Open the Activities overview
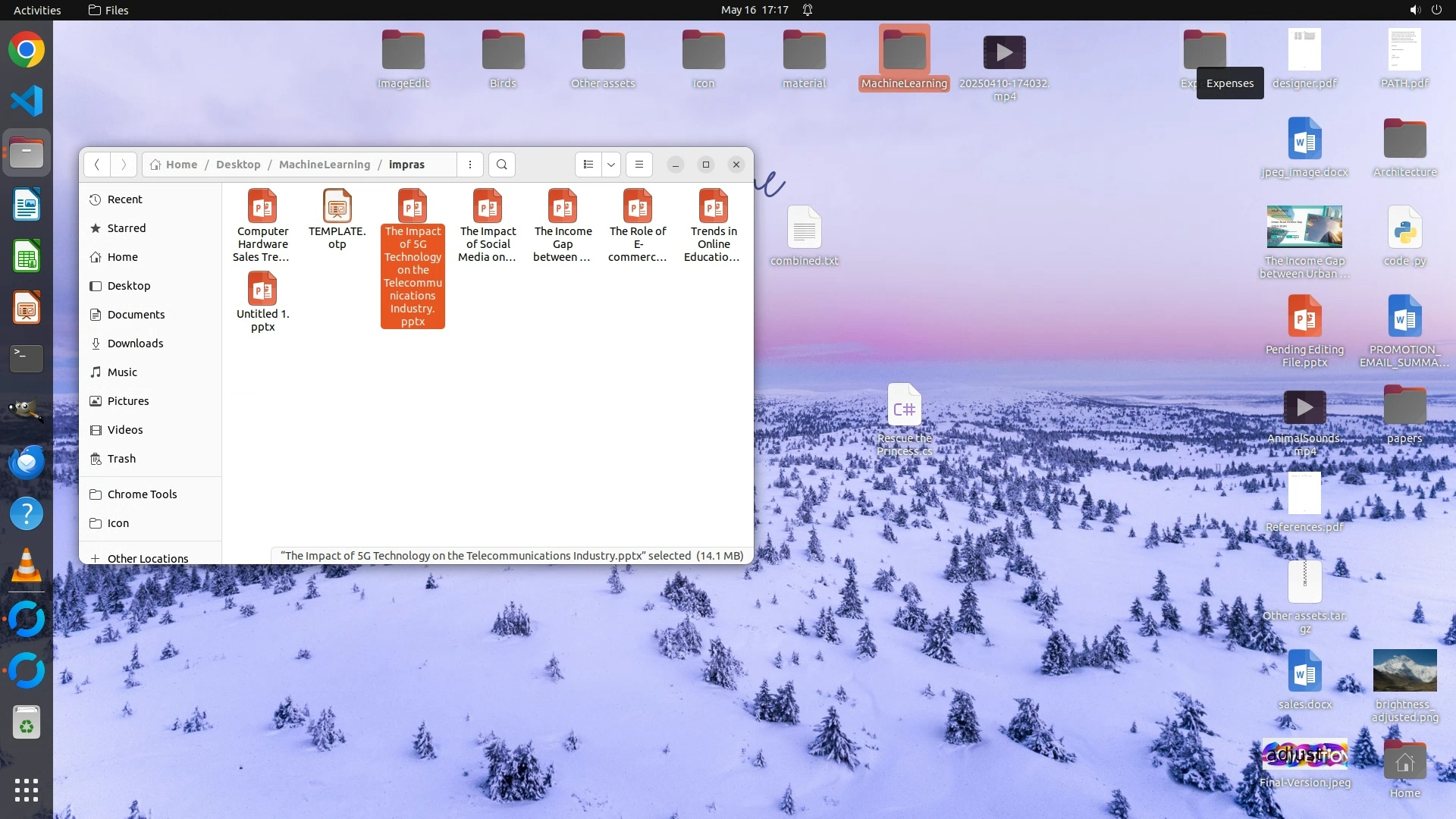1456x819 pixels. pyautogui.click(x=37, y=10)
